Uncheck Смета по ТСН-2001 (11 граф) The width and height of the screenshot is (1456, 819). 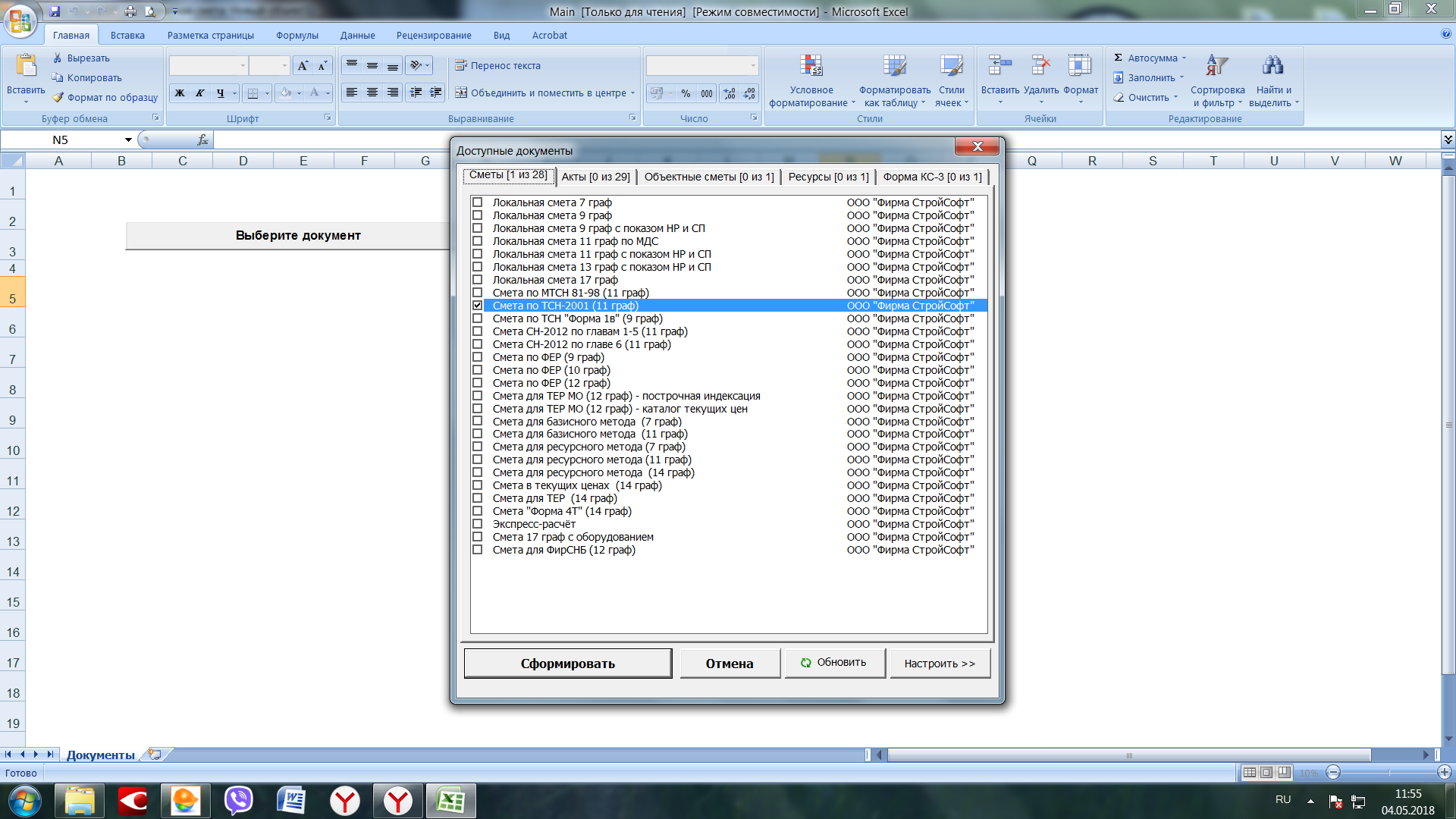tap(478, 306)
